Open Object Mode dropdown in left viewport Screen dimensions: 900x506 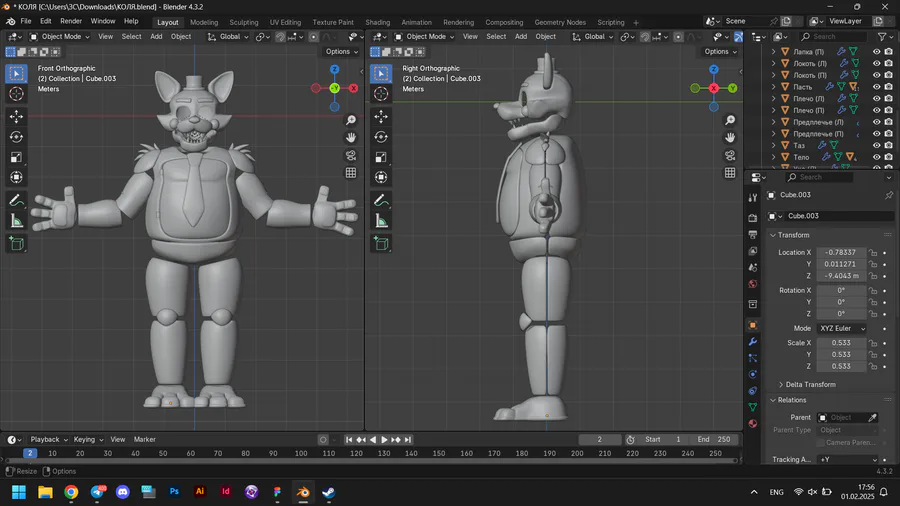tap(60, 37)
